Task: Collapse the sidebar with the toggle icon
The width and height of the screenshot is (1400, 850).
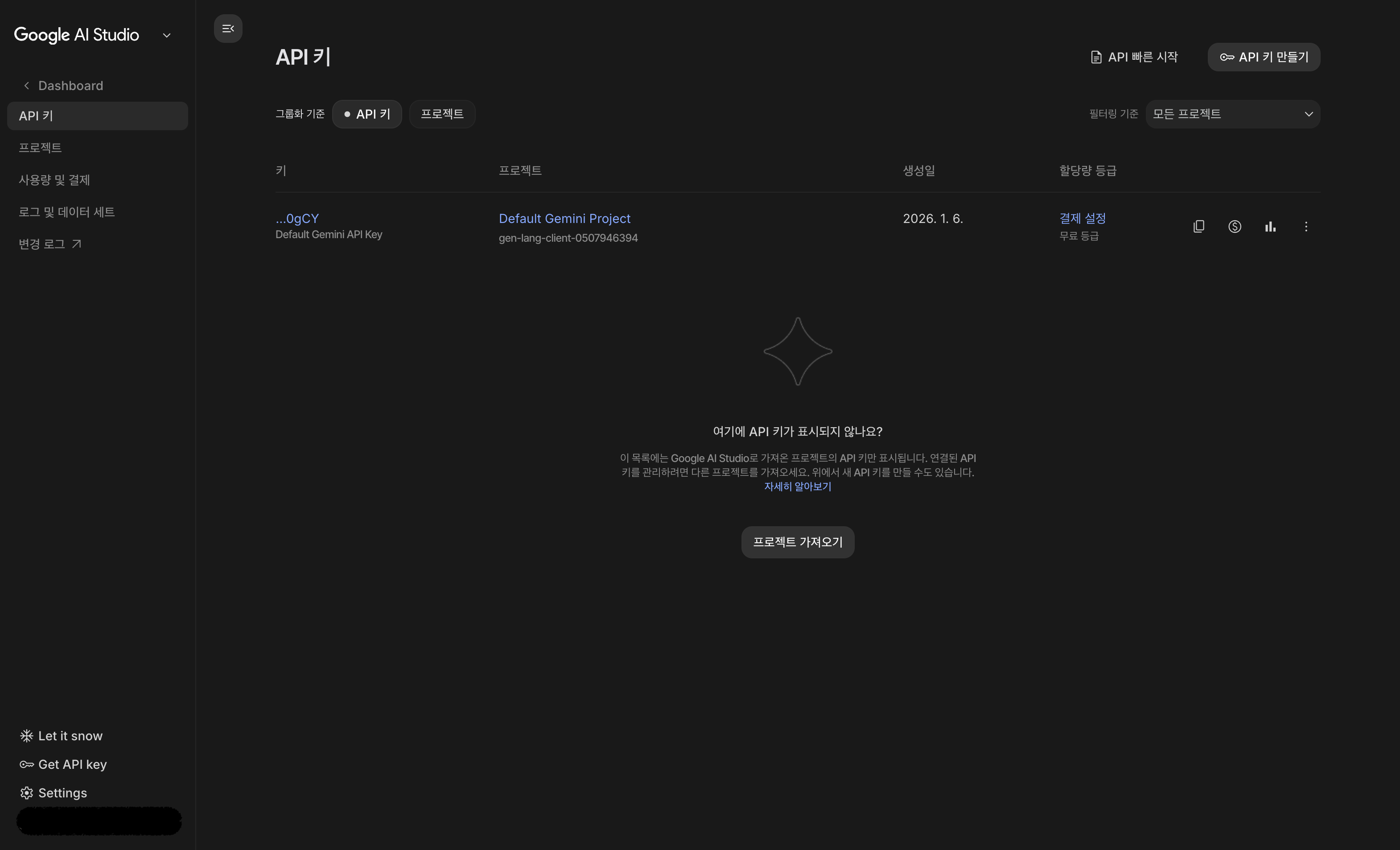Action: click(x=228, y=29)
